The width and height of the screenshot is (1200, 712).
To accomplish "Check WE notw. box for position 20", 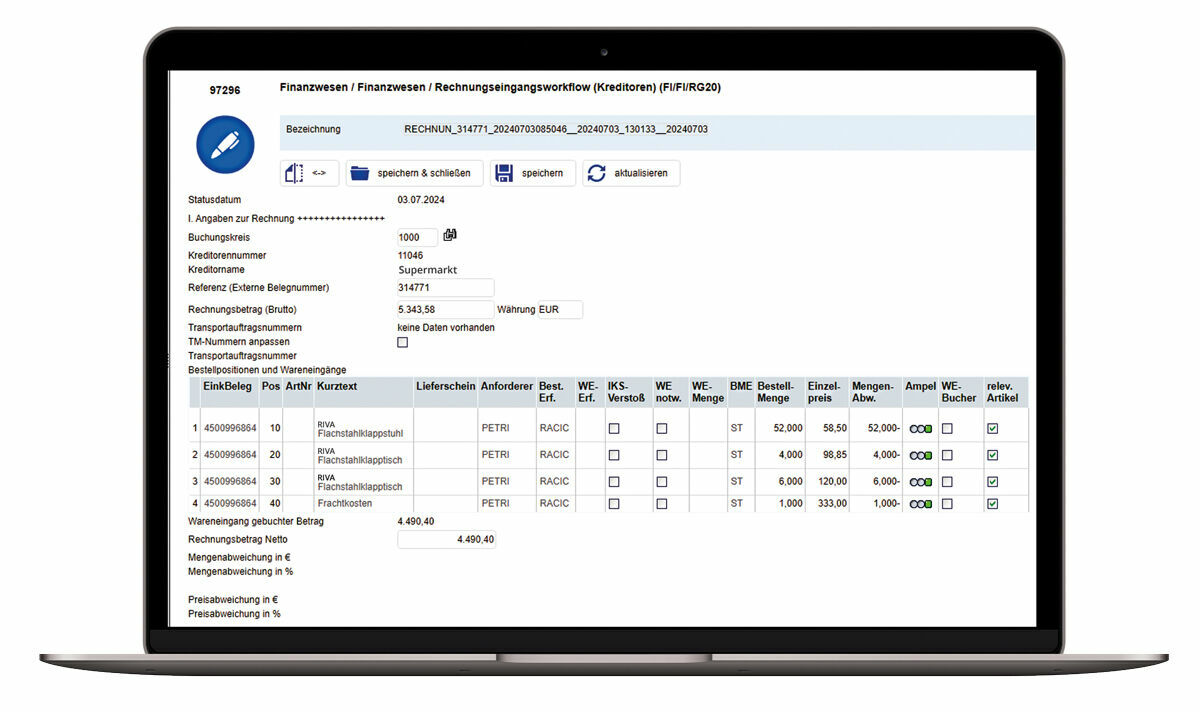I will tap(661, 455).
